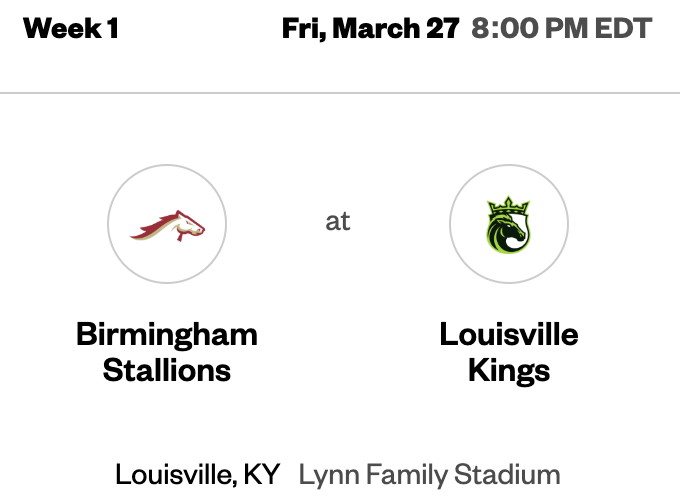This screenshot has height=504, width=680.
Task: Click the word "Stallions" under Birmingham
Action: [167, 371]
